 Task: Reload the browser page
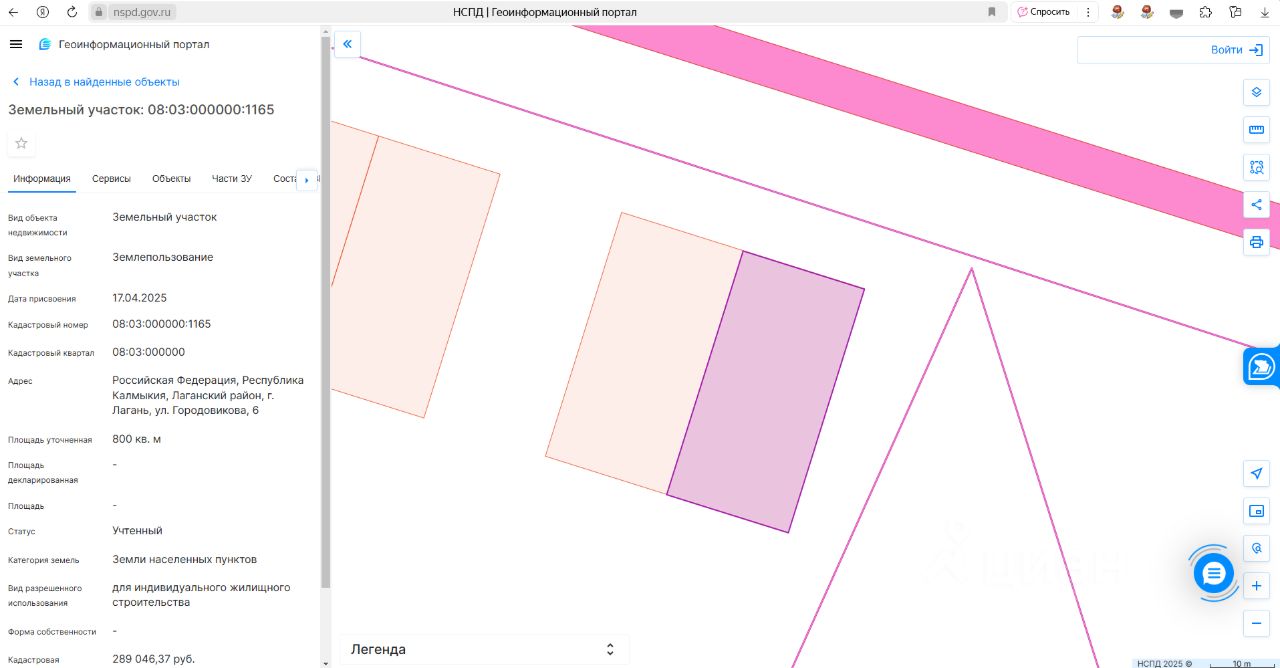[x=72, y=12]
